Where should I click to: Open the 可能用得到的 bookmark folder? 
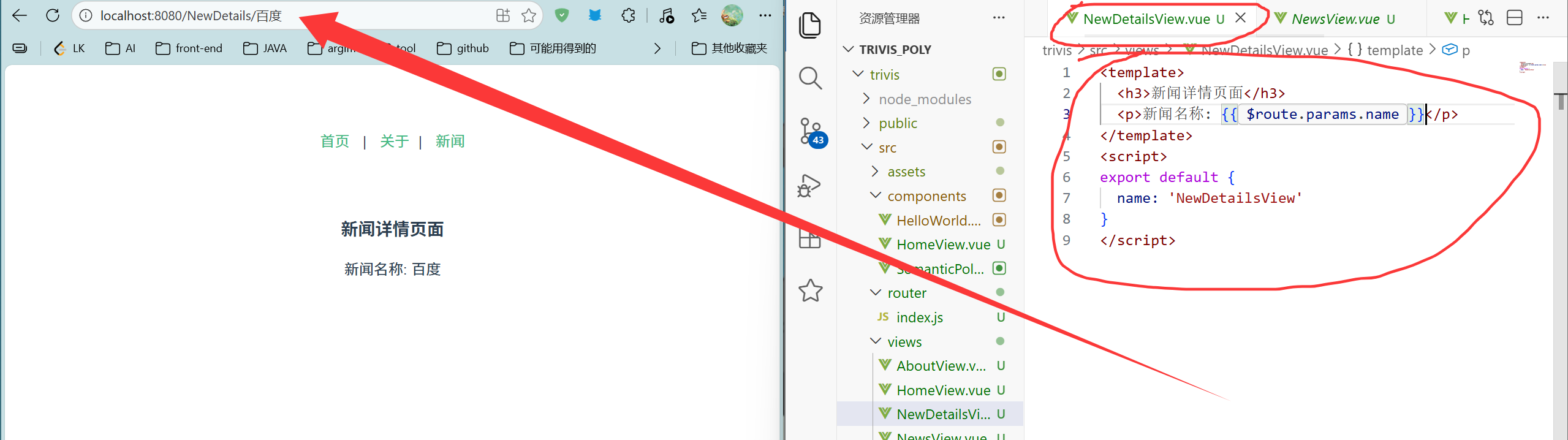click(553, 48)
